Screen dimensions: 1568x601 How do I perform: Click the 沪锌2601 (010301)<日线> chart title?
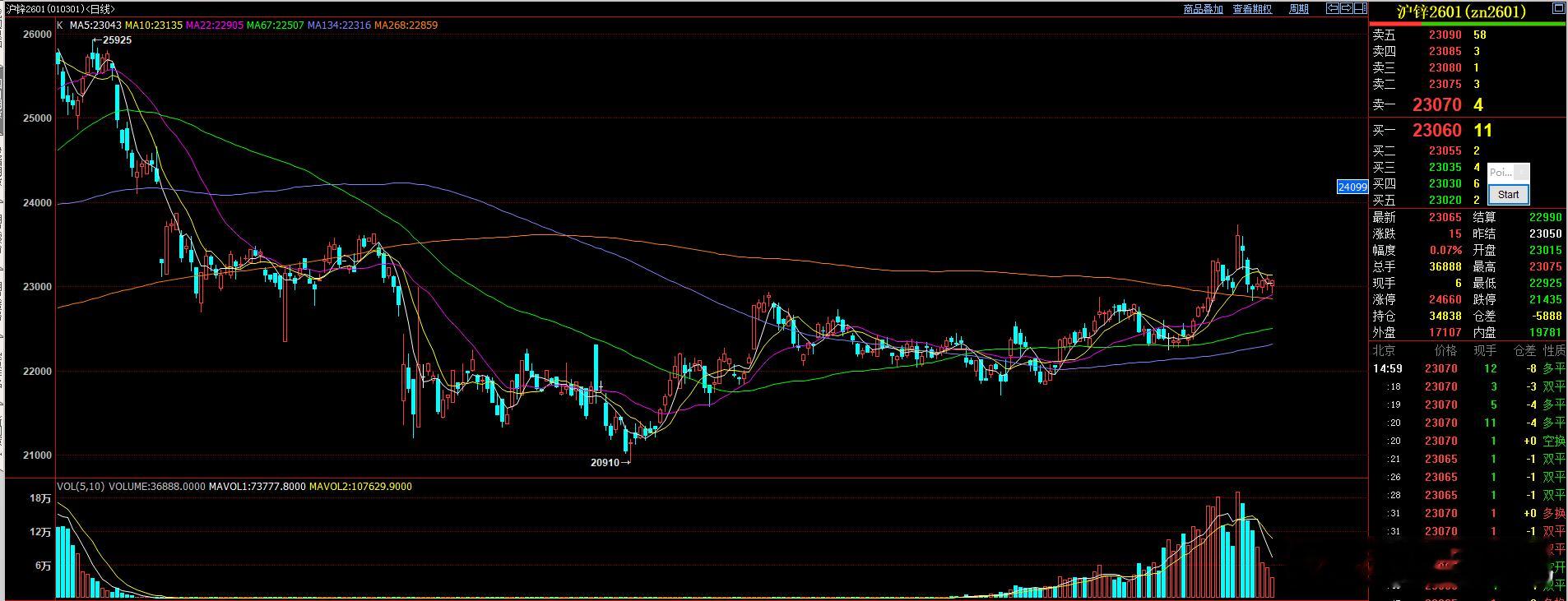click(59, 9)
